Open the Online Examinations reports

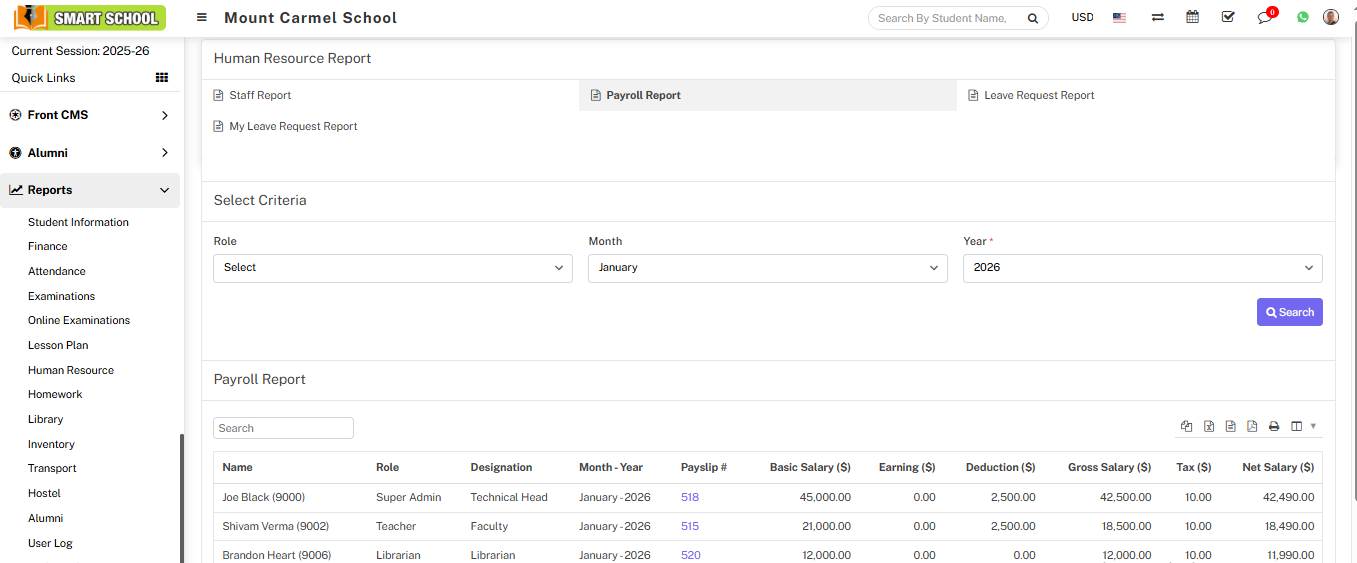tap(79, 320)
